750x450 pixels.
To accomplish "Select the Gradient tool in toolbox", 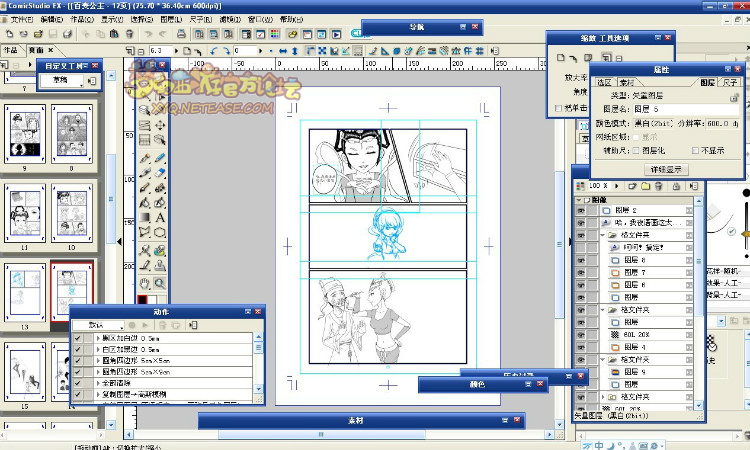I will tap(145, 217).
